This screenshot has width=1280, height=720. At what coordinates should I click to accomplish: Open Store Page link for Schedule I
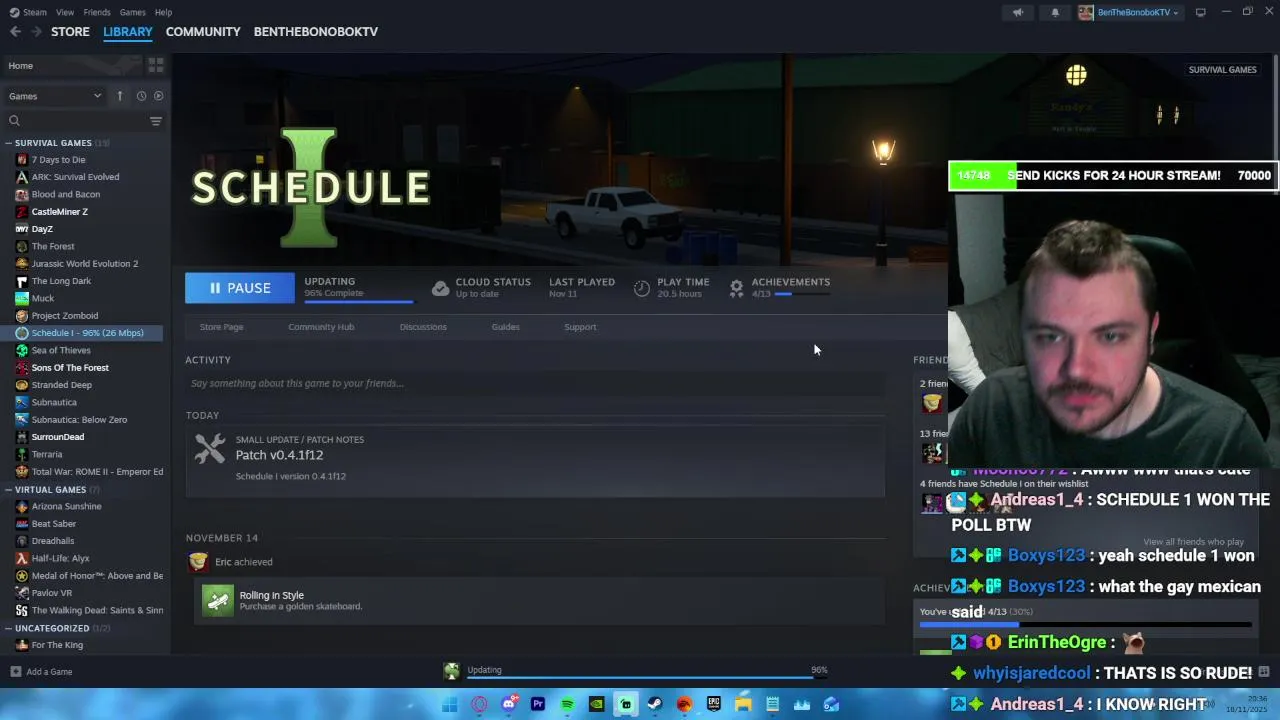[x=221, y=327]
